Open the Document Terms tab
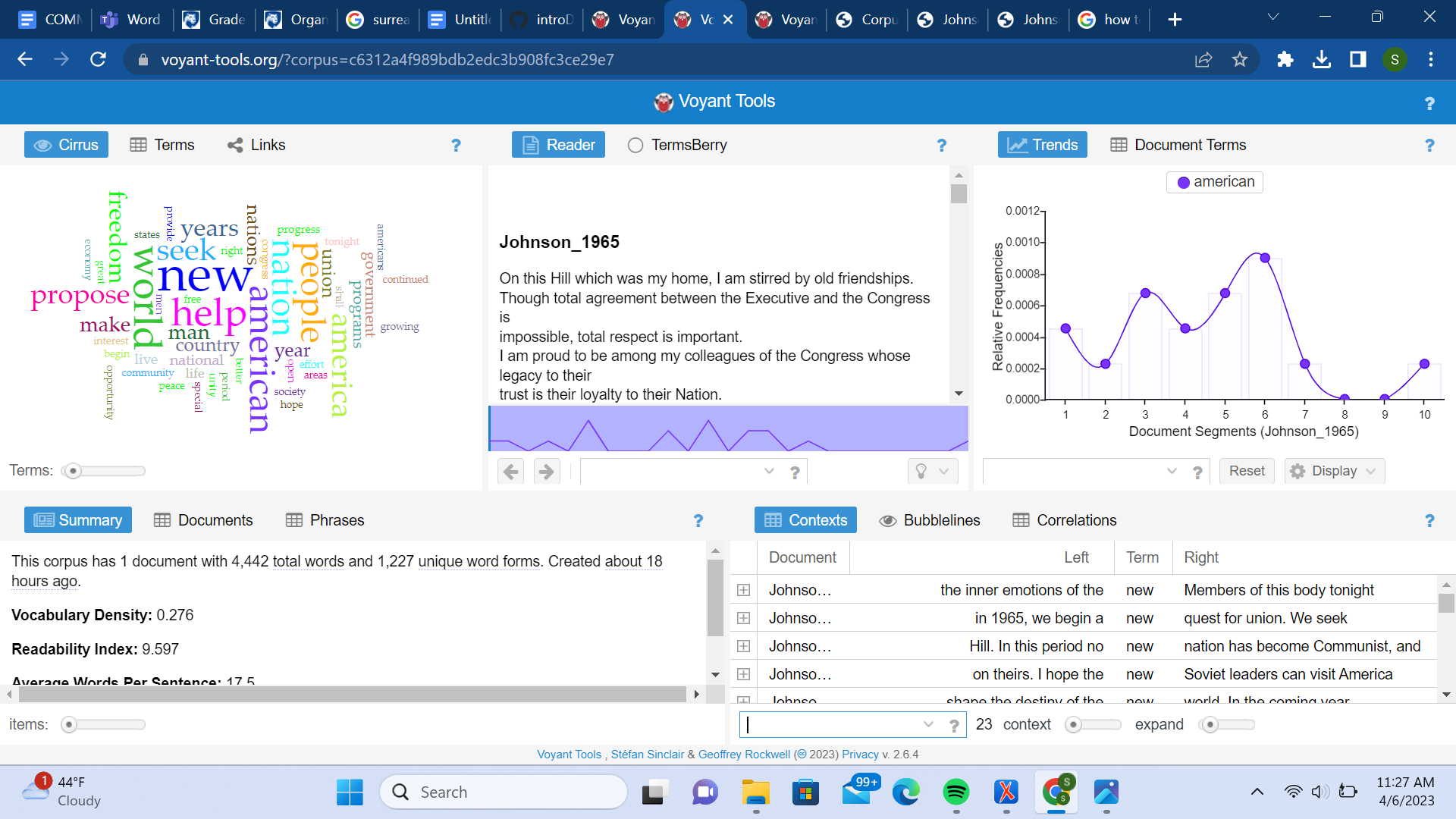 1178,145
